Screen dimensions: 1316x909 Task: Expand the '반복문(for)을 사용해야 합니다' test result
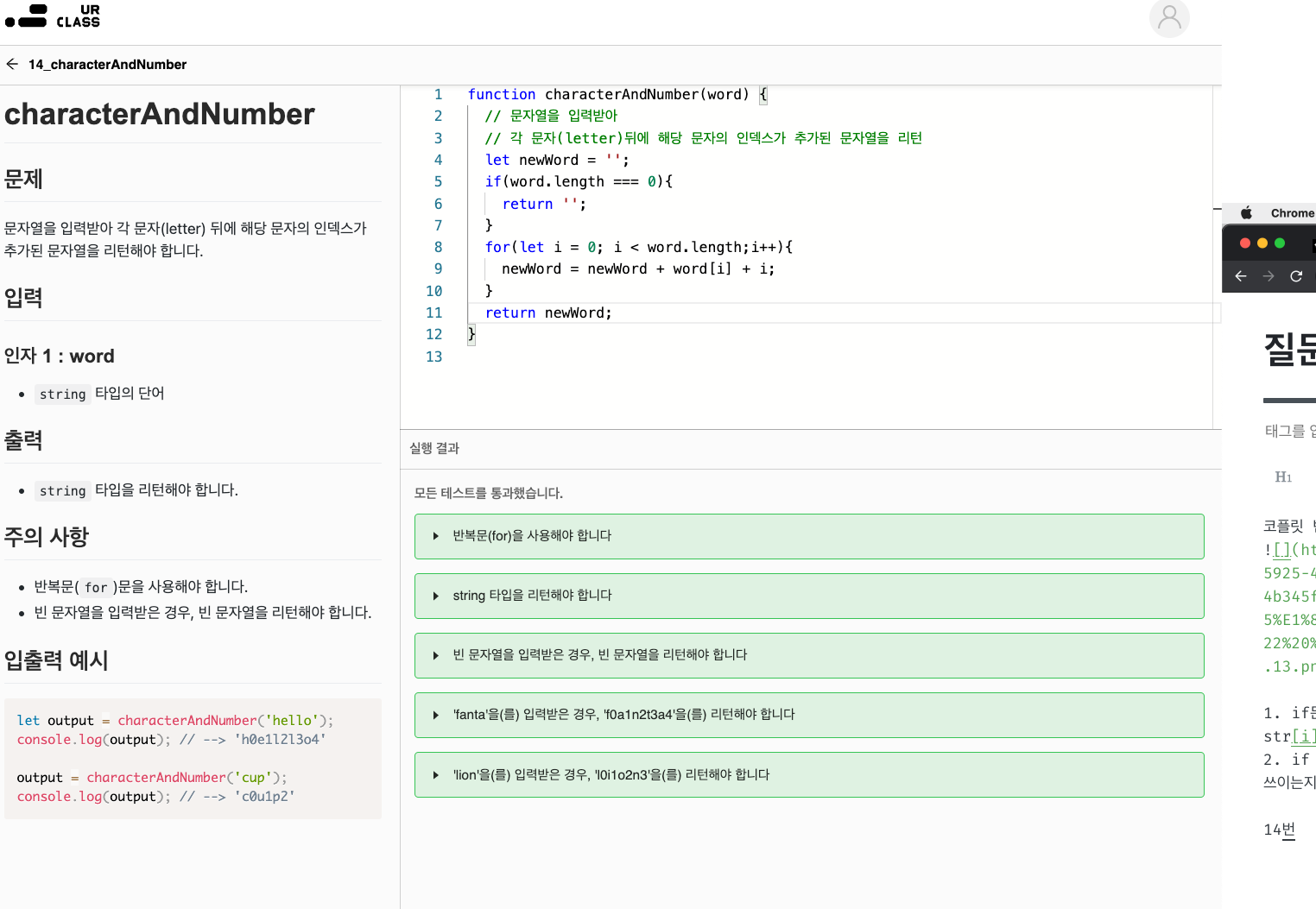coord(809,536)
